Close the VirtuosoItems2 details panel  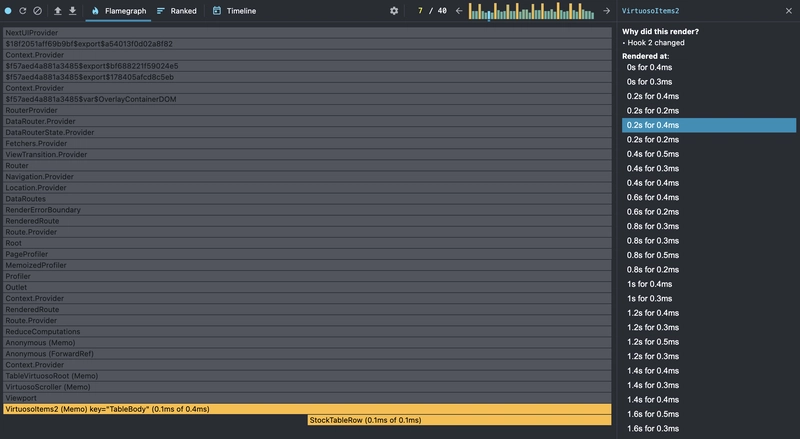click(x=789, y=11)
